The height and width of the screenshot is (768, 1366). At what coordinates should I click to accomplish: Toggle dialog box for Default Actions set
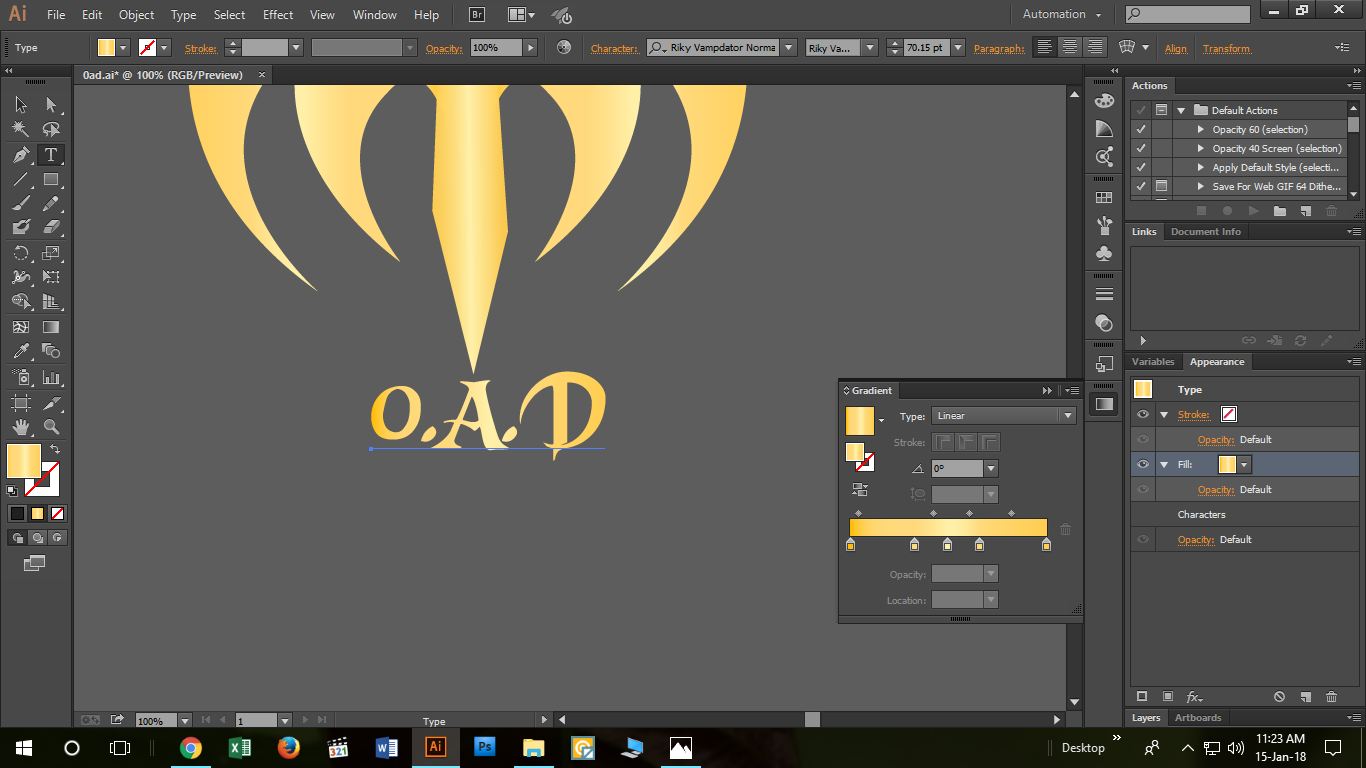(x=1161, y=110)
